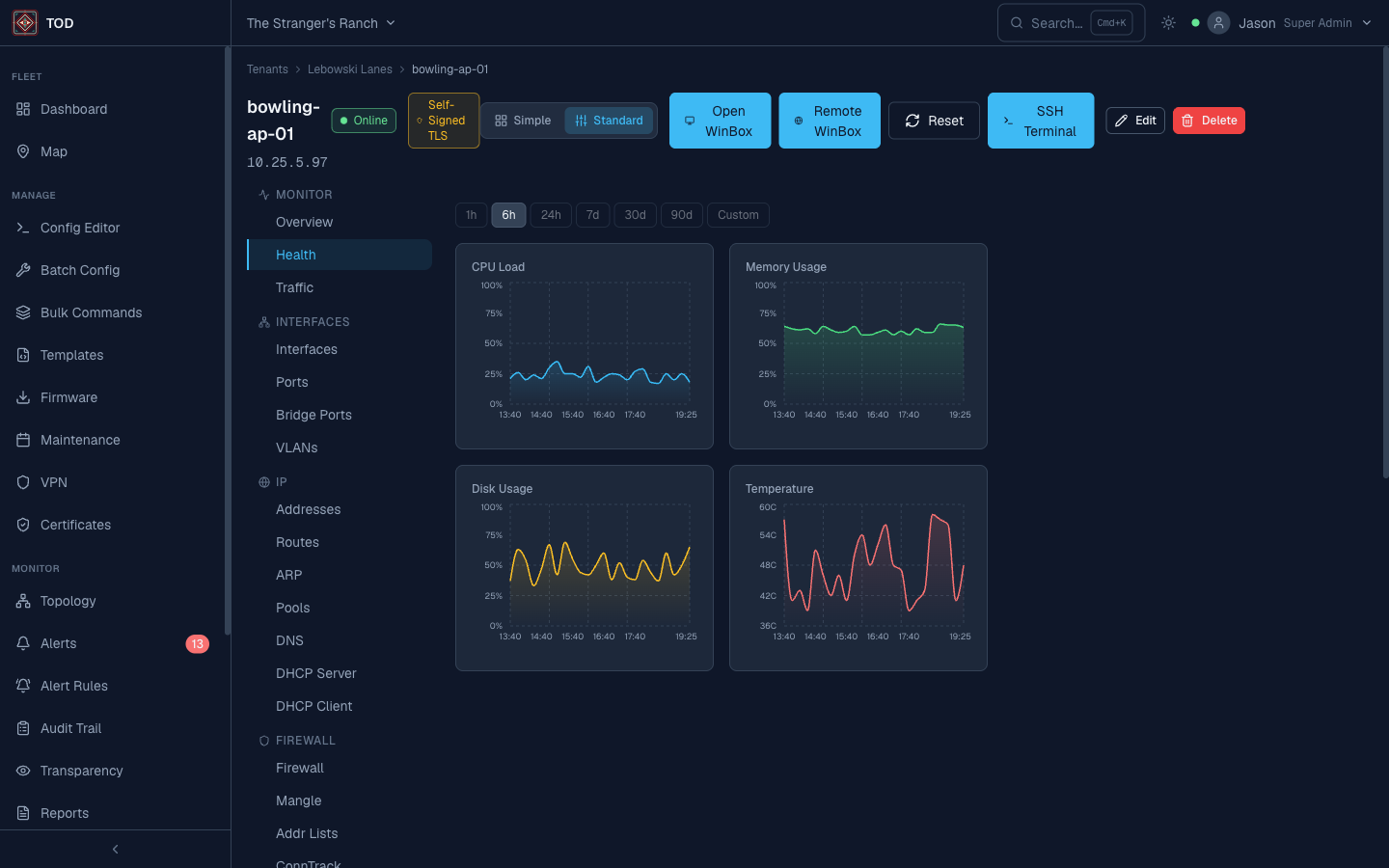Click the Self-Signed TLS warning badge
The image size is (1389, 868).
tap(443, 120)
